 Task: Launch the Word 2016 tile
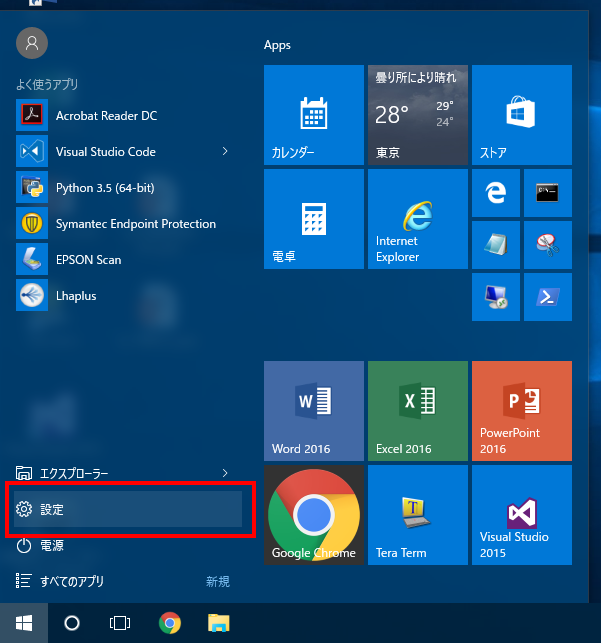point(314,411)
